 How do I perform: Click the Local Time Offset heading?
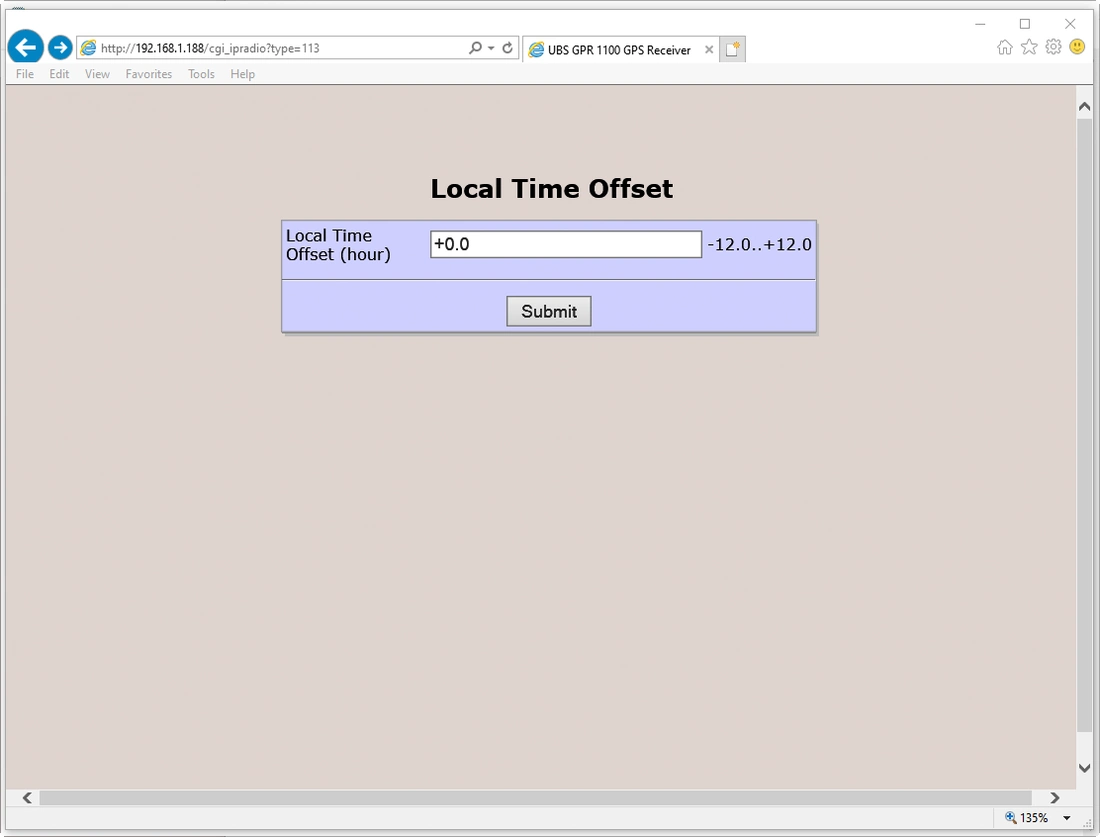tap(551, 189)
